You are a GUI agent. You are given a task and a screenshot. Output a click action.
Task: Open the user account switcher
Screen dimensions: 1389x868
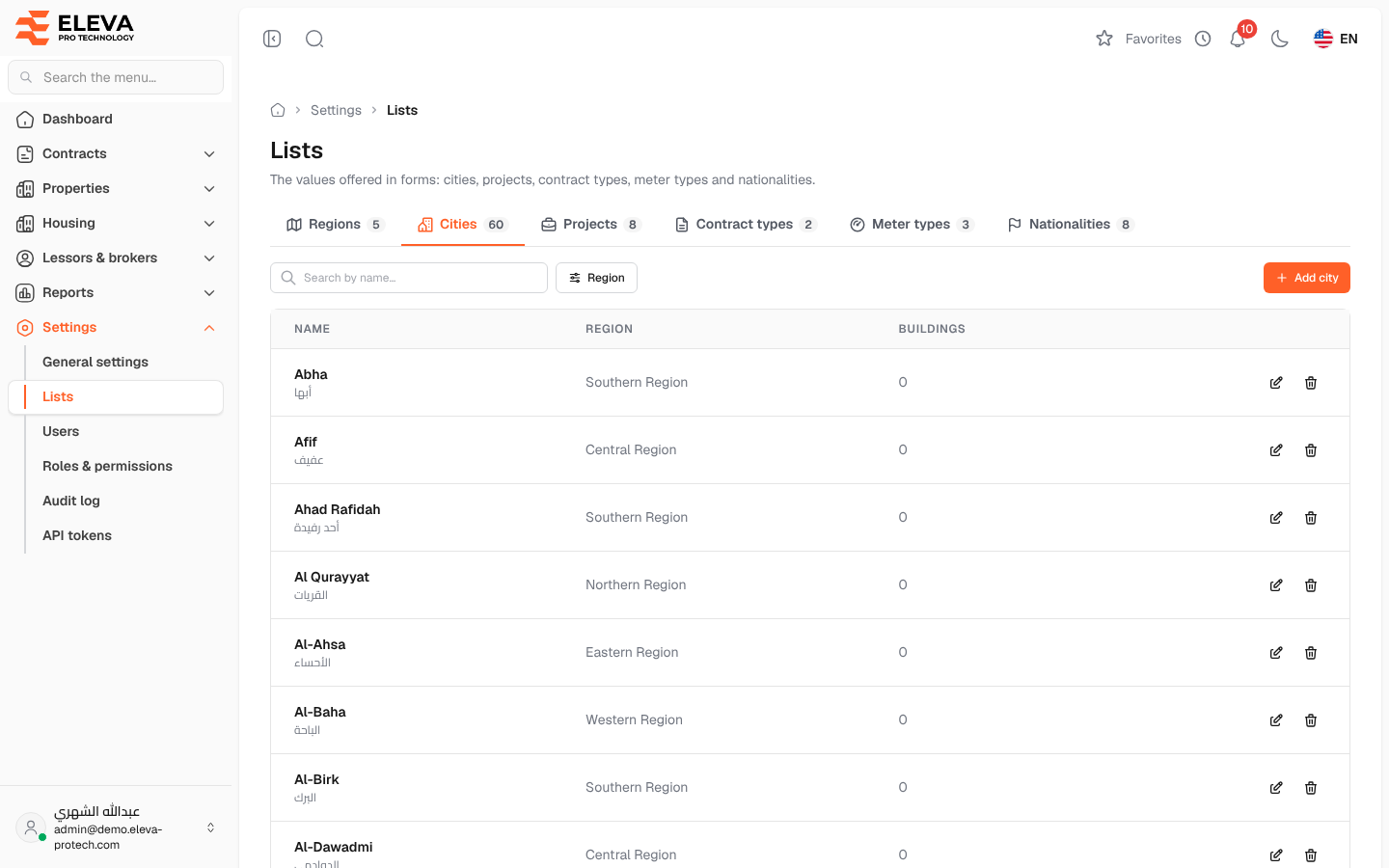(116, 827)
